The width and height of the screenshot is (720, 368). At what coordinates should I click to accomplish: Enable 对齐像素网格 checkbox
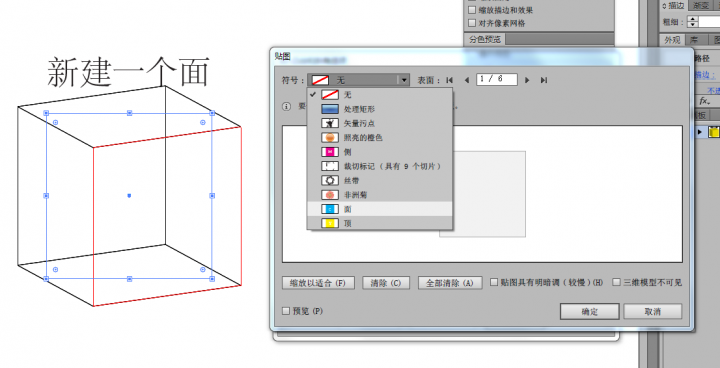click(x=472, y=23)
